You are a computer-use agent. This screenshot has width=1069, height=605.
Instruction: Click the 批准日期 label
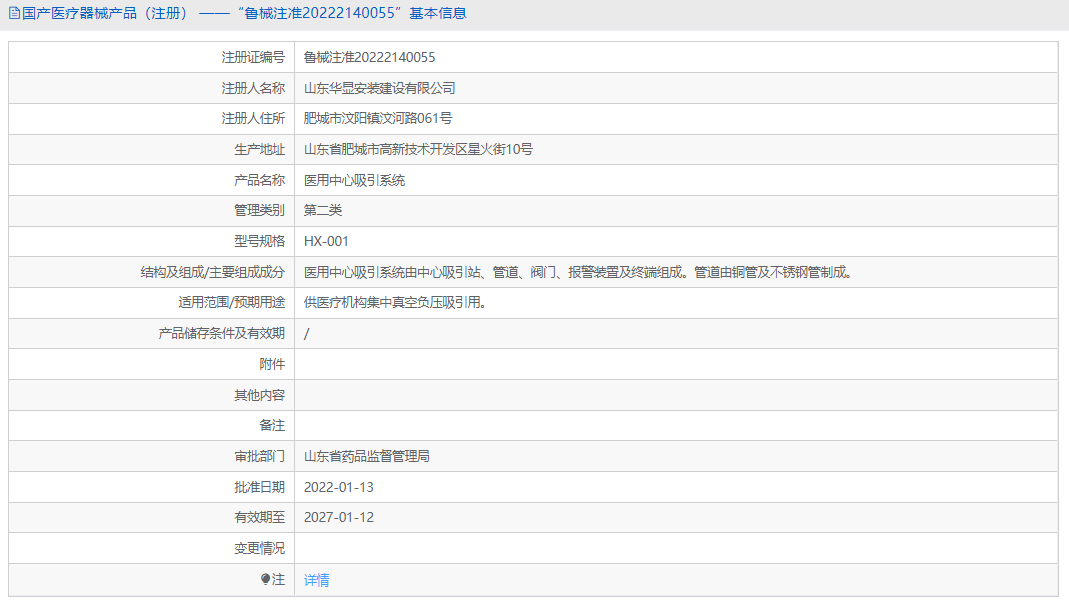click(x=259, y=487)
